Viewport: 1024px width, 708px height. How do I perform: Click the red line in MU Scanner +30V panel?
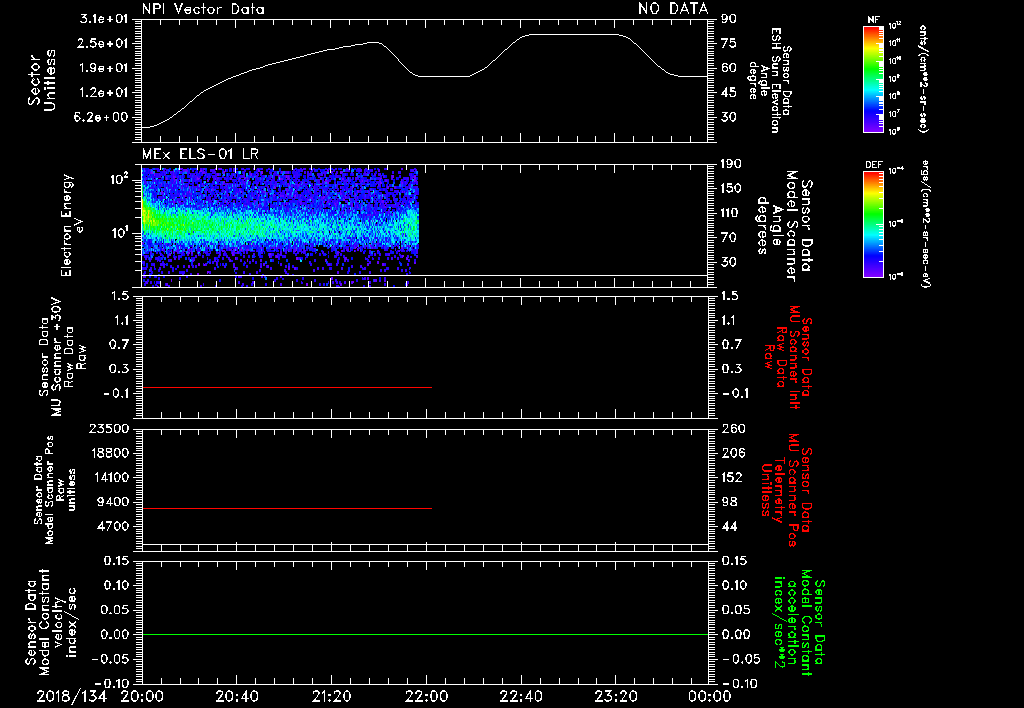tap(287, 387)
